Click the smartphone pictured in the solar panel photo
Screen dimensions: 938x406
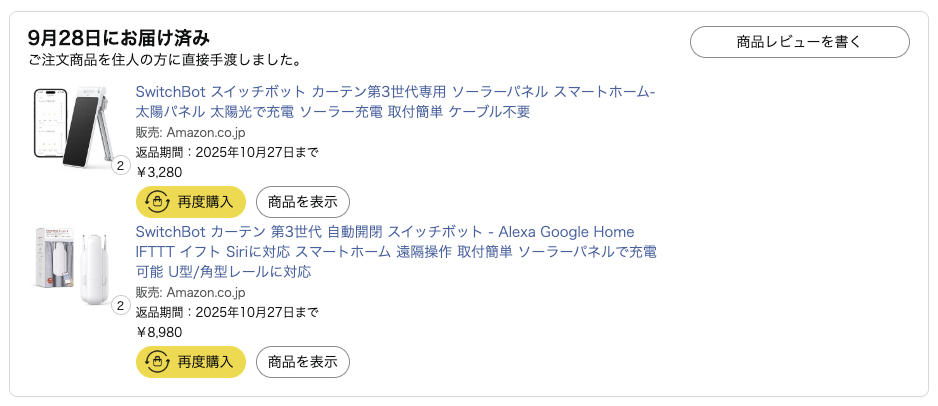point(50,123)
